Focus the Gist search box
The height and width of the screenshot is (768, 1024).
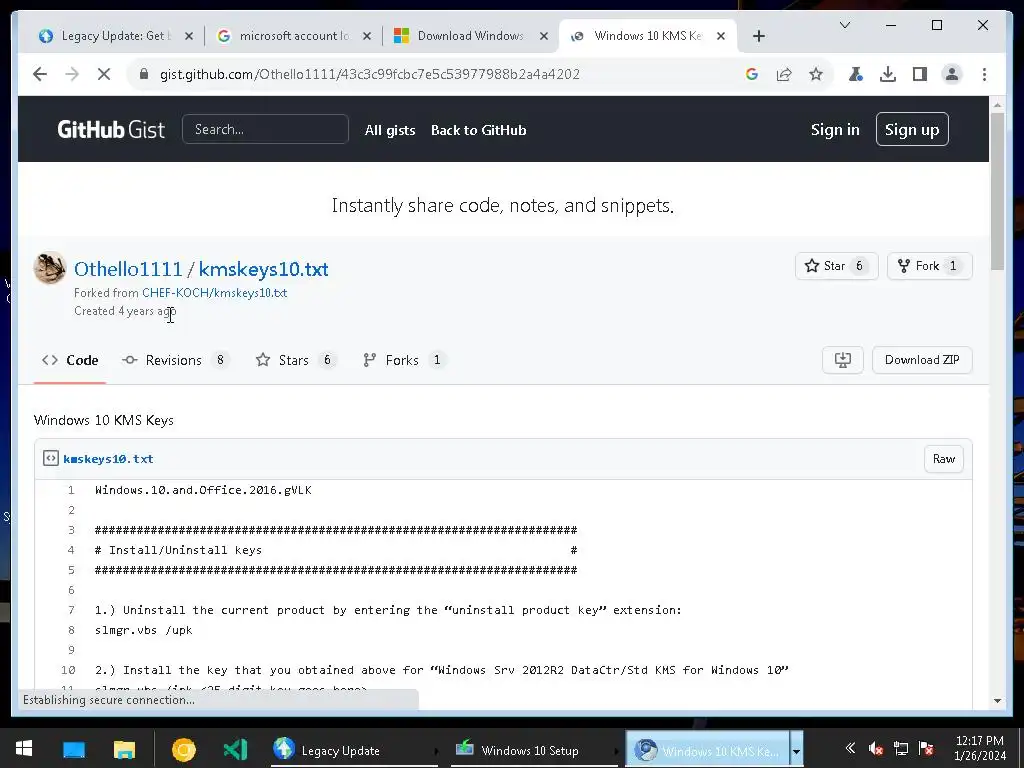(x=265, y=129)
